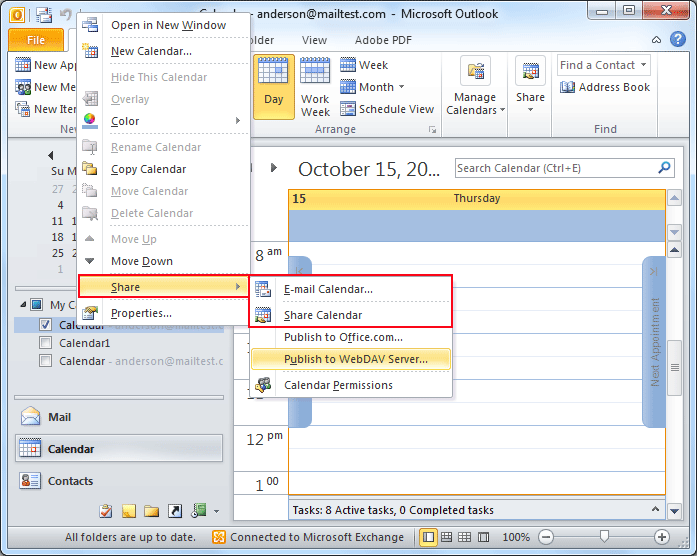This screenshot has width=697, height=556.
Task: Click Next Appointment side tab
Action: (654, 341)
